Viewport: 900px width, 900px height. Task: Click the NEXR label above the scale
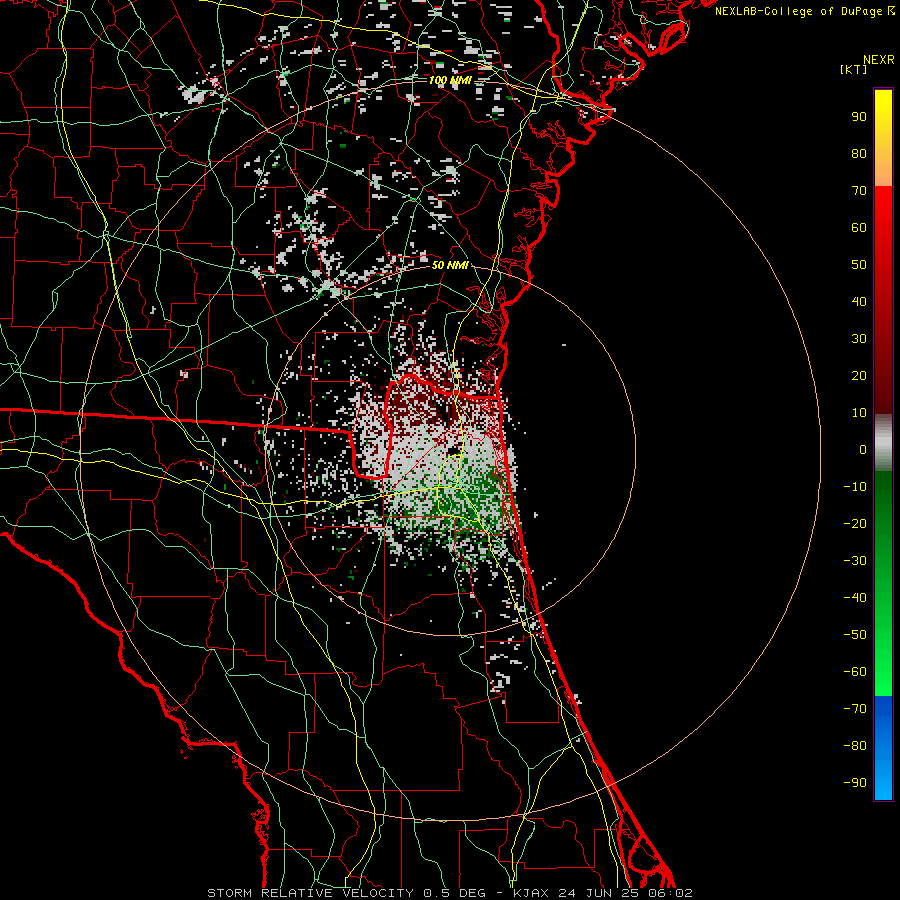click(879, 60)
